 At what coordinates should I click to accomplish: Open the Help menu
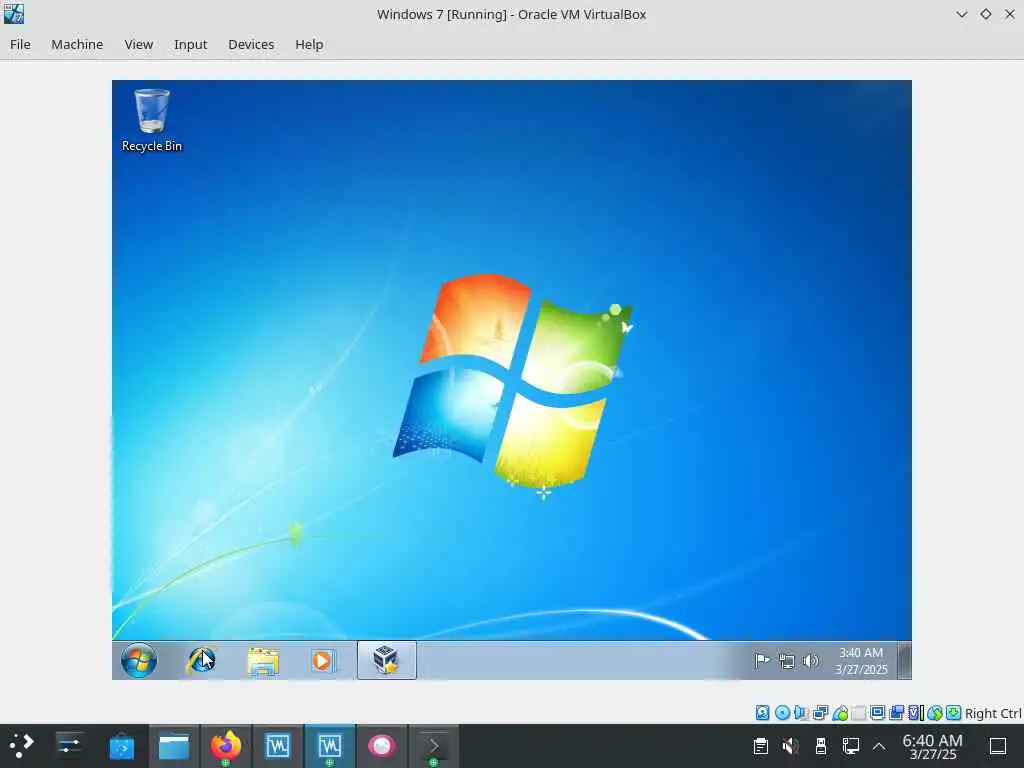click(x=309, y=44)
